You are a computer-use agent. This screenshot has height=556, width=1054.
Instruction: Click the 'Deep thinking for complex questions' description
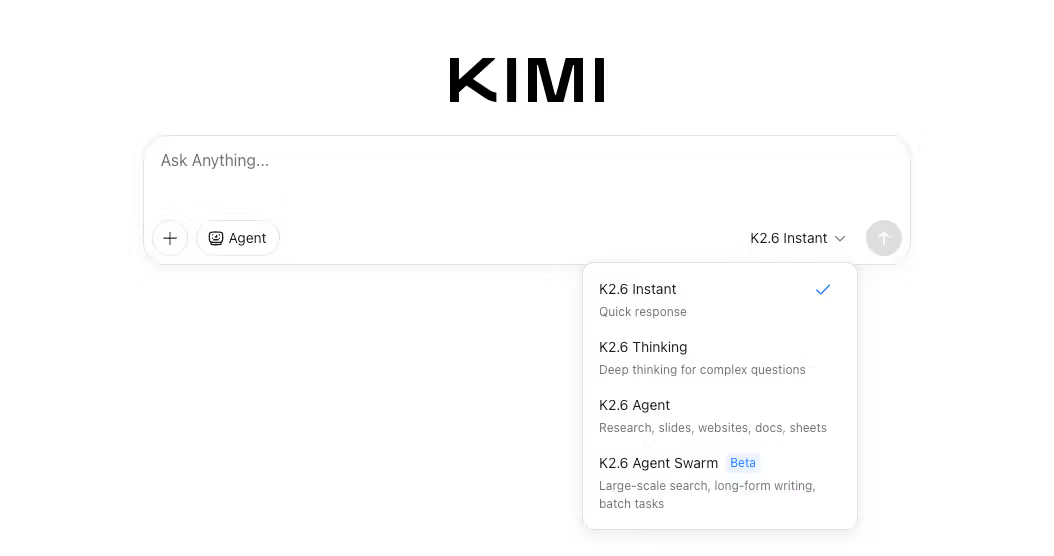coord(702,370)
